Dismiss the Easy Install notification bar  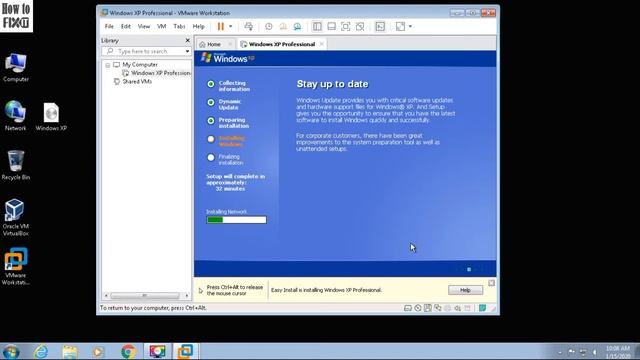491,283
